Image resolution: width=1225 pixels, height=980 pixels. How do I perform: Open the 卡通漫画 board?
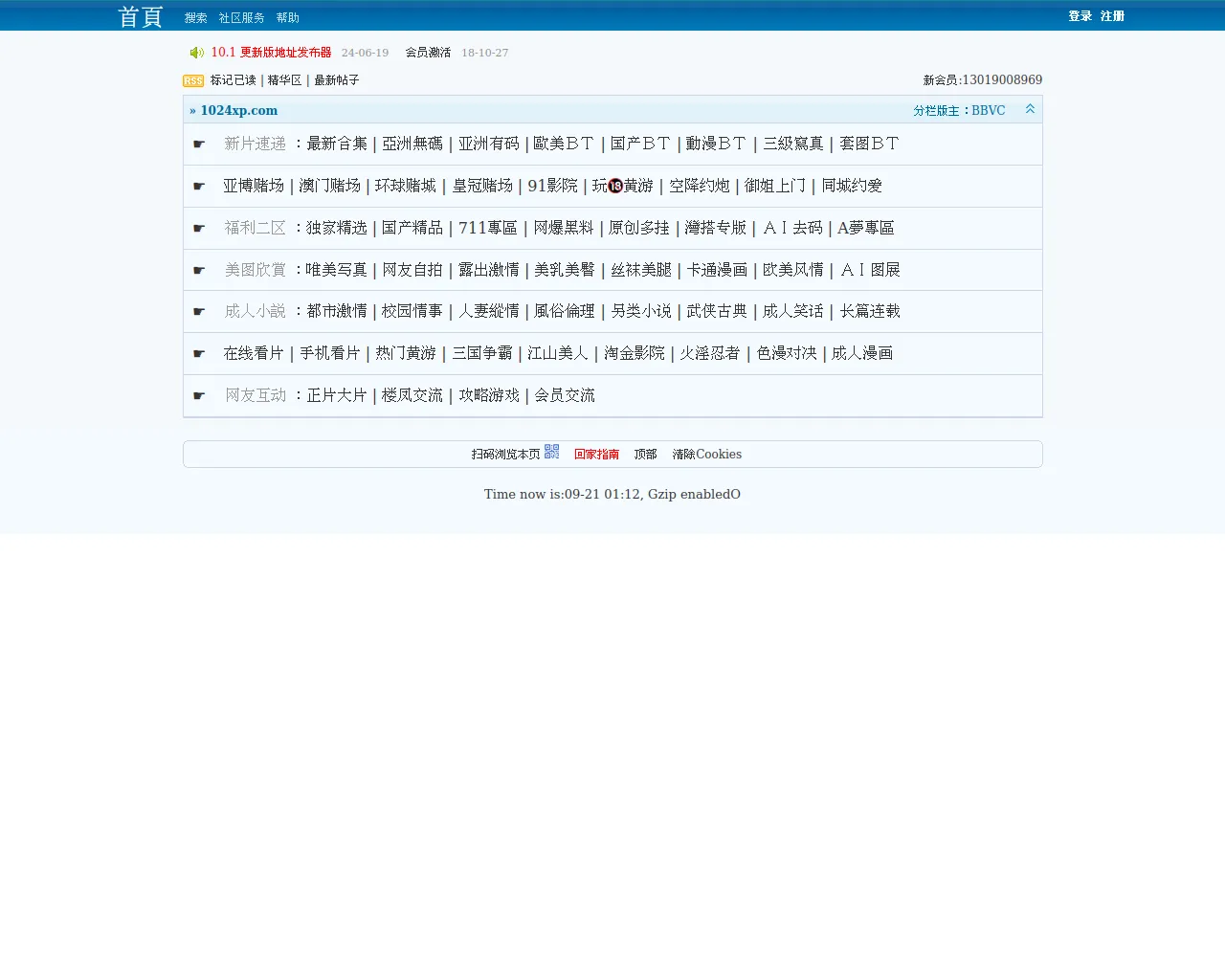pos(717,270)
